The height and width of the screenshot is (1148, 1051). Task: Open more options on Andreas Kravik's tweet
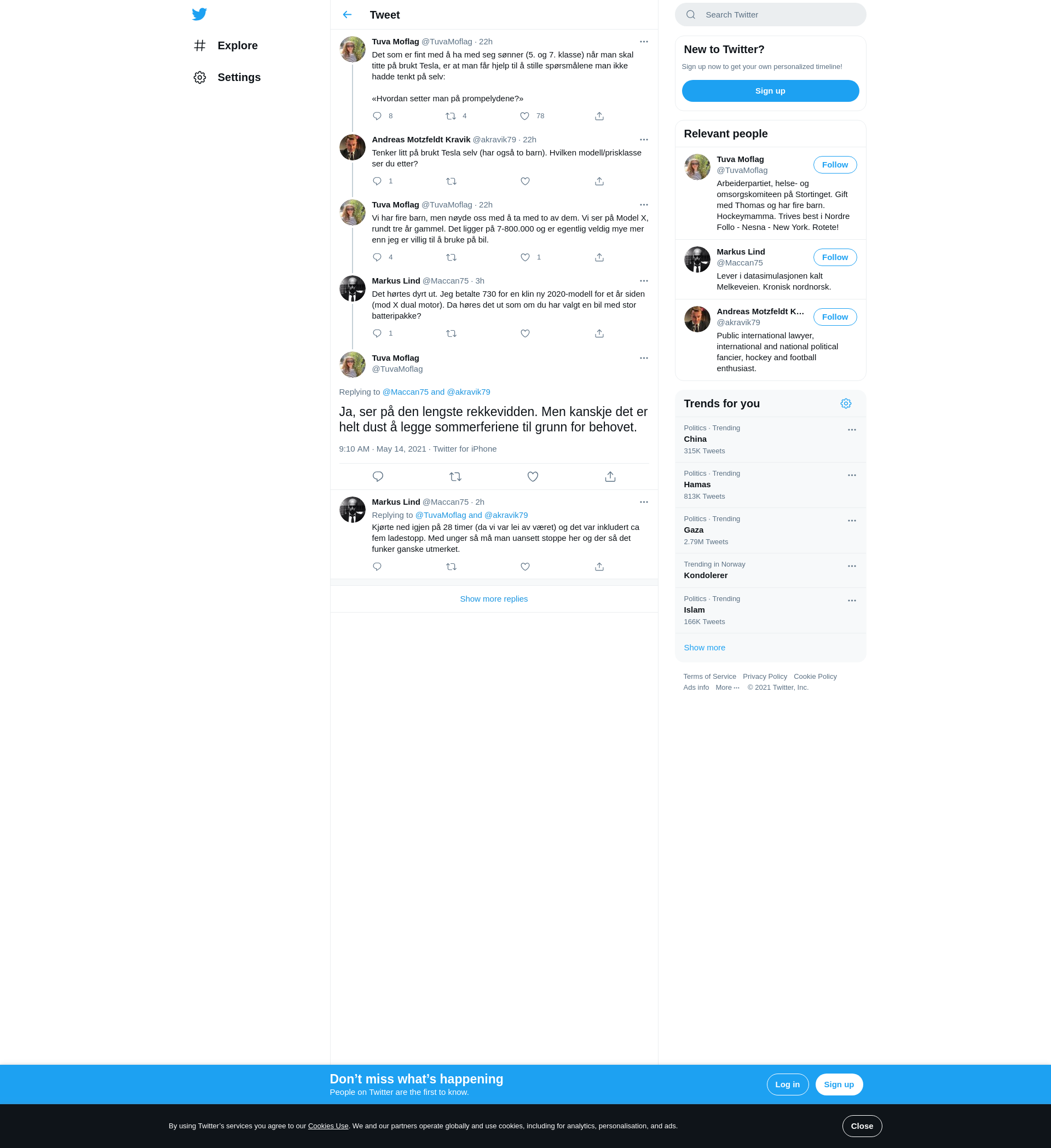643,140
